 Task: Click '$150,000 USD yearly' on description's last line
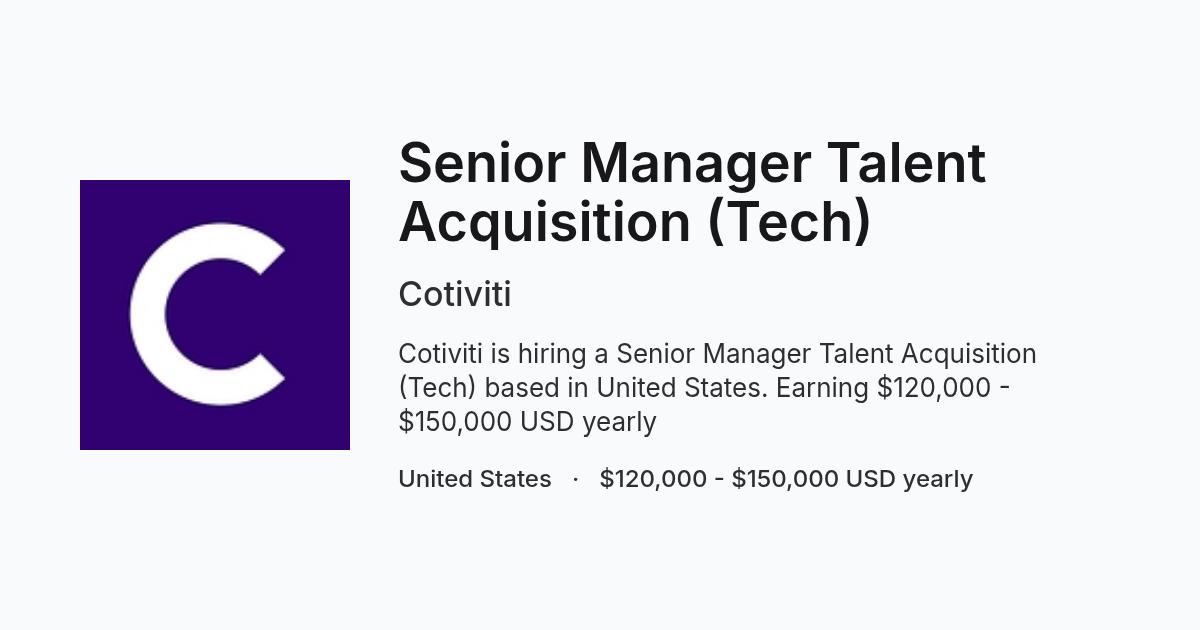[527, 422]
